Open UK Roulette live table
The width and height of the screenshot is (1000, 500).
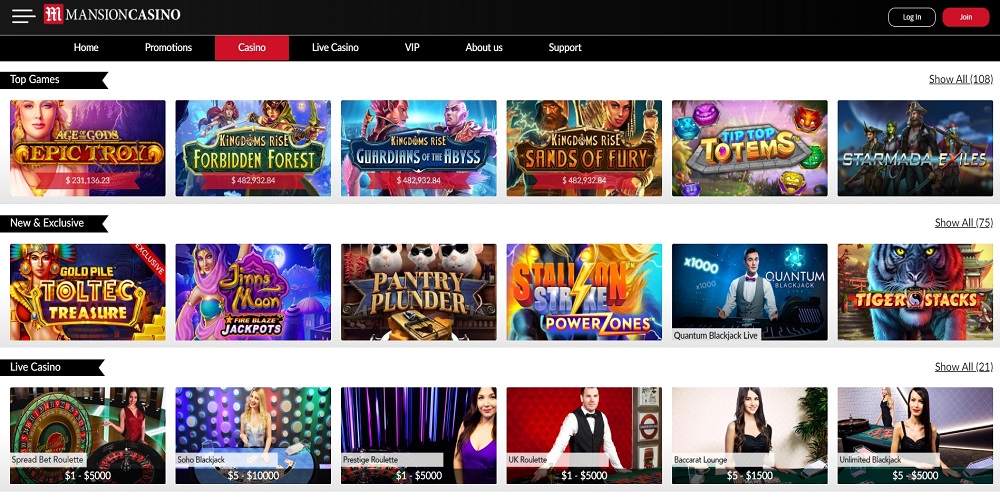(x=584, y=436)
